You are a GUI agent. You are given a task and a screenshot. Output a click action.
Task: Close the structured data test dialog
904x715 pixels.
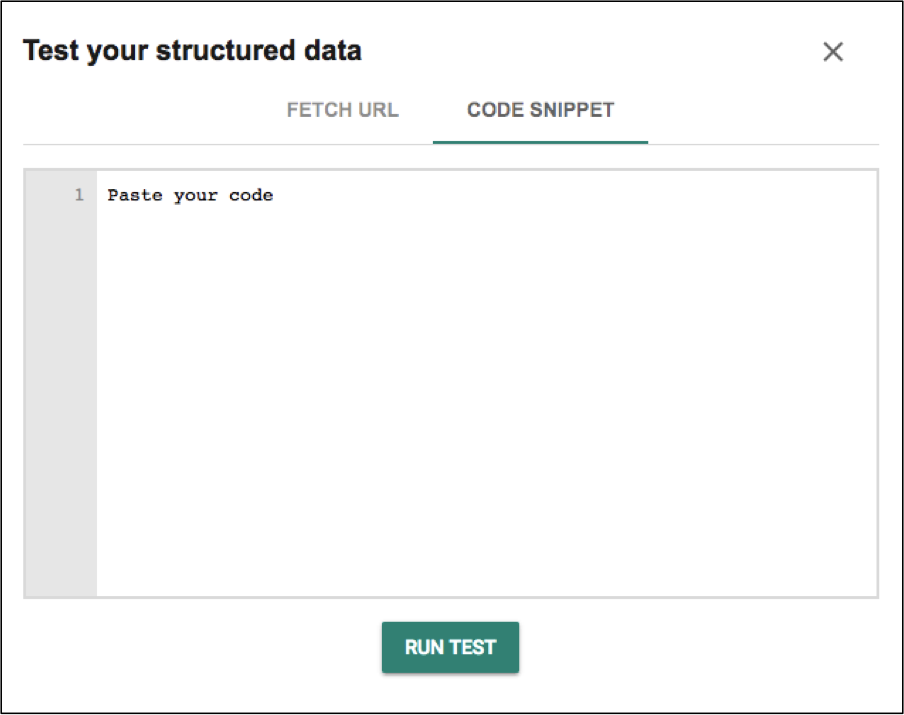(x=833, y=52)
